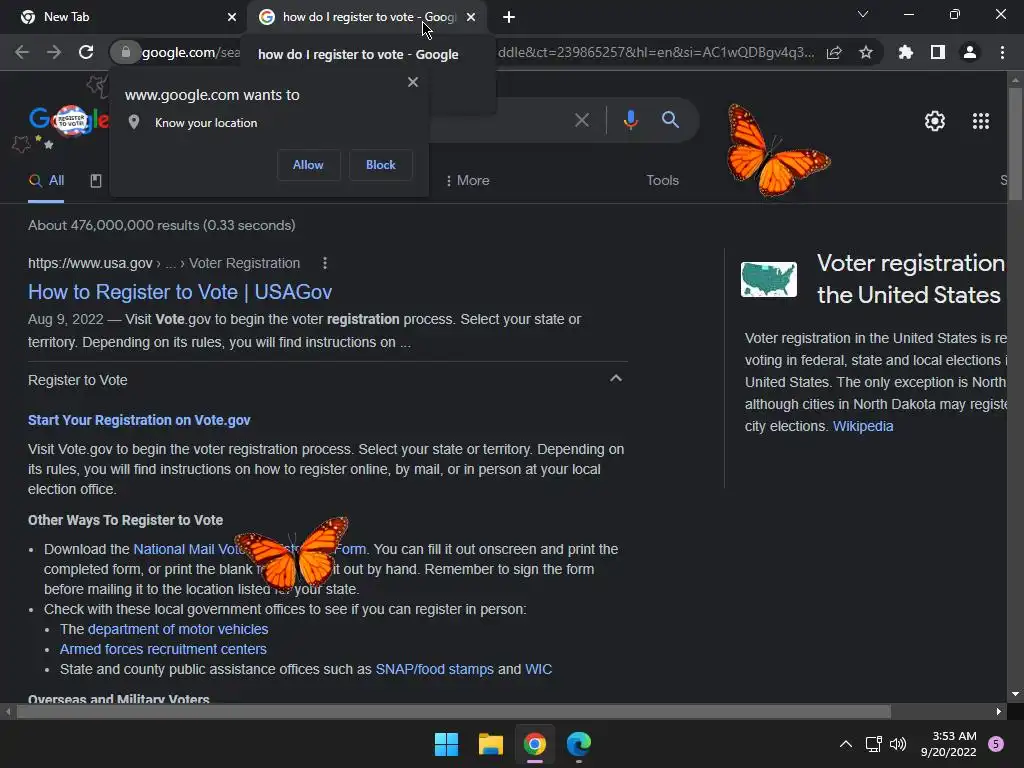
Task: Switch to the New Tab tab
Action: 122,17
